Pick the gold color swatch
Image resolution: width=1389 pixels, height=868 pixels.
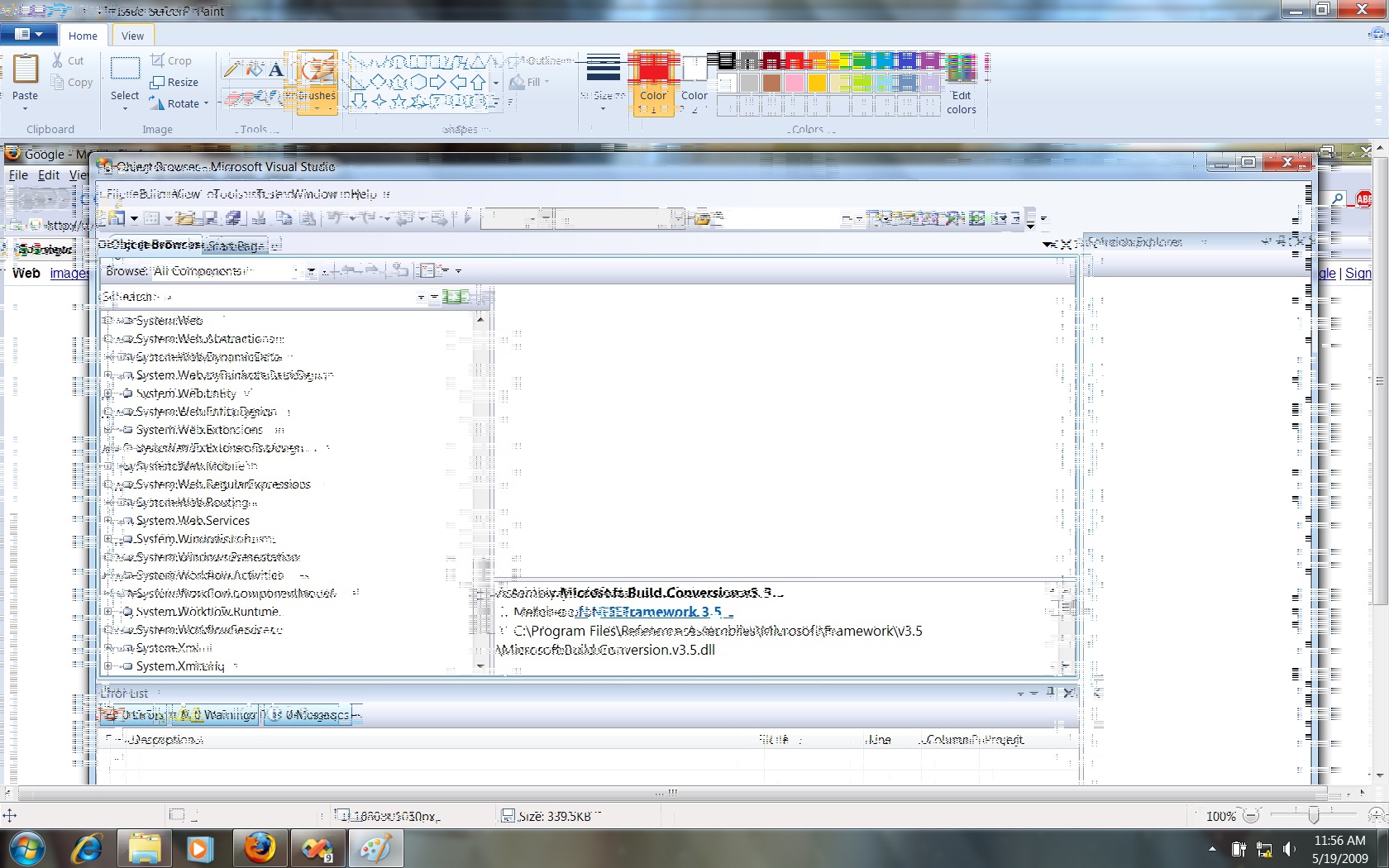(x=817, y=83)
